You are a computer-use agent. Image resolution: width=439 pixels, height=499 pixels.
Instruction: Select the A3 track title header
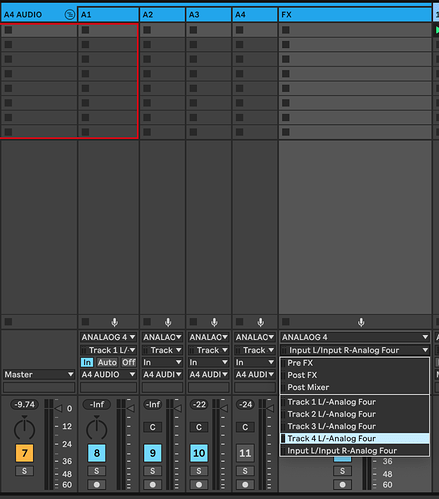(x=208, y=15)
